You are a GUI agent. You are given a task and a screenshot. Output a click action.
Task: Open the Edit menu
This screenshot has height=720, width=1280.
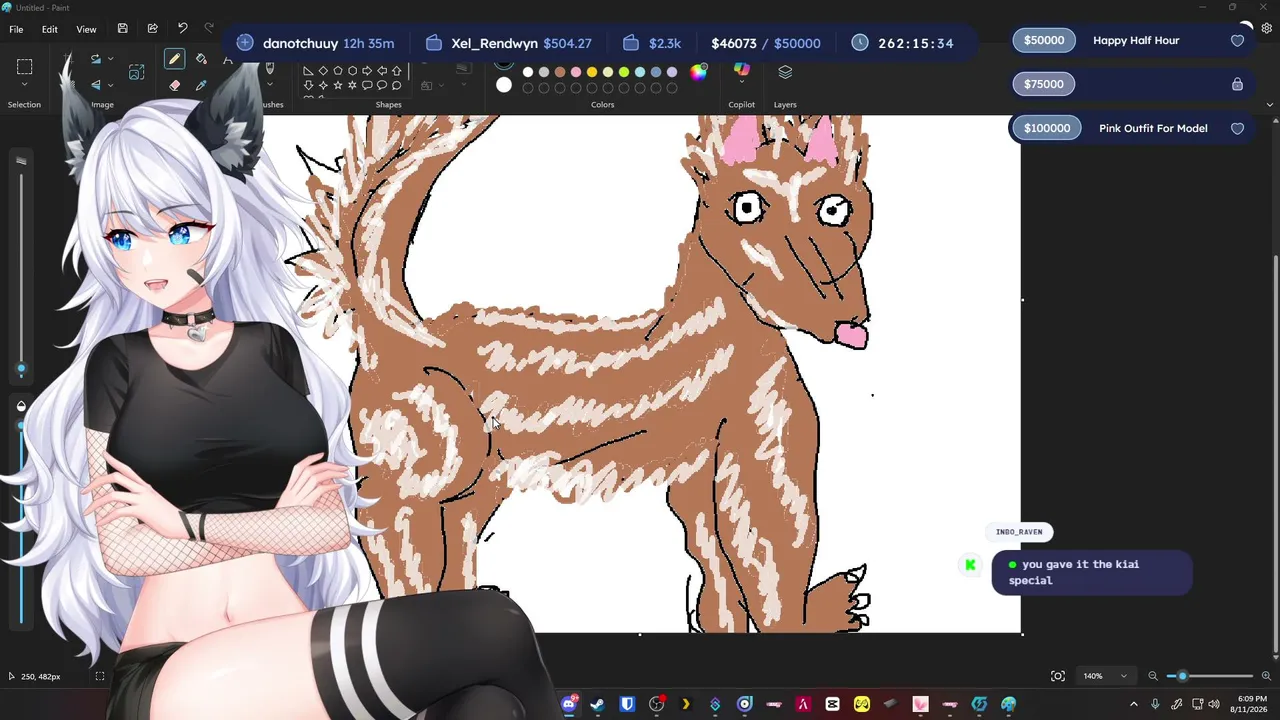[49, 29]
